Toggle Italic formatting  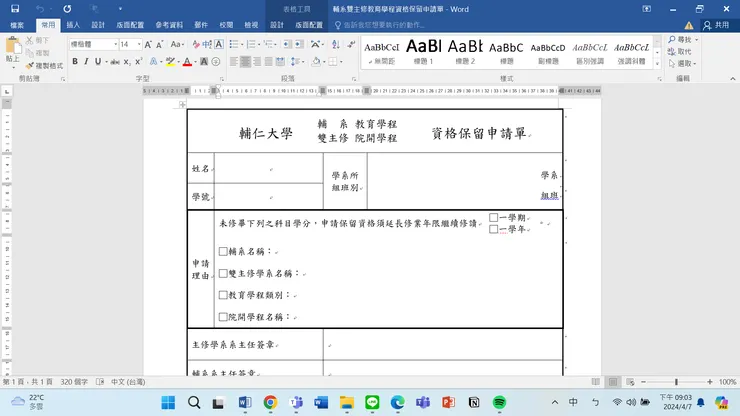click(x=86, y=61)
